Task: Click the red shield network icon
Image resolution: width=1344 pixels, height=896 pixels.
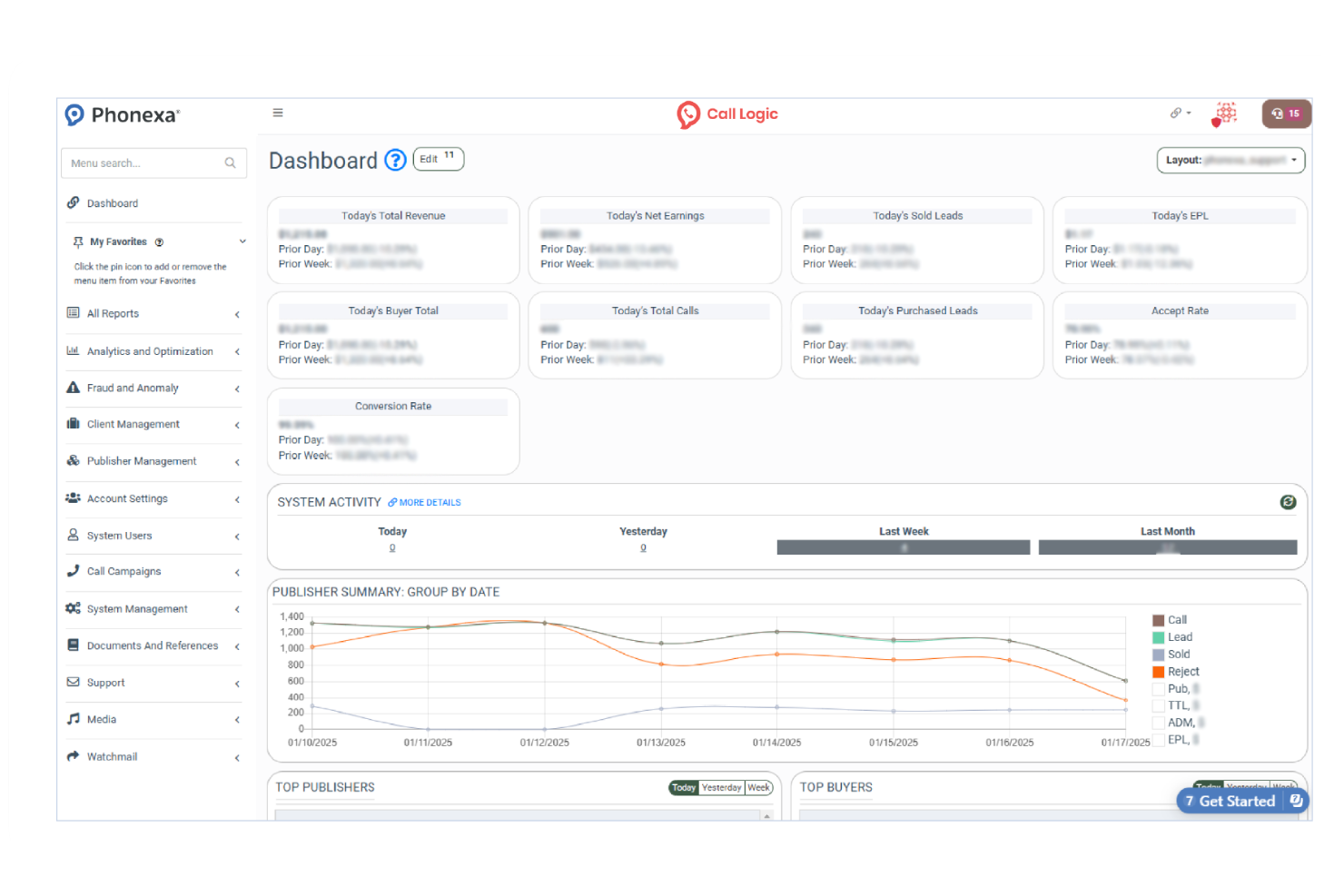Action: click(x=1224, y=114)
